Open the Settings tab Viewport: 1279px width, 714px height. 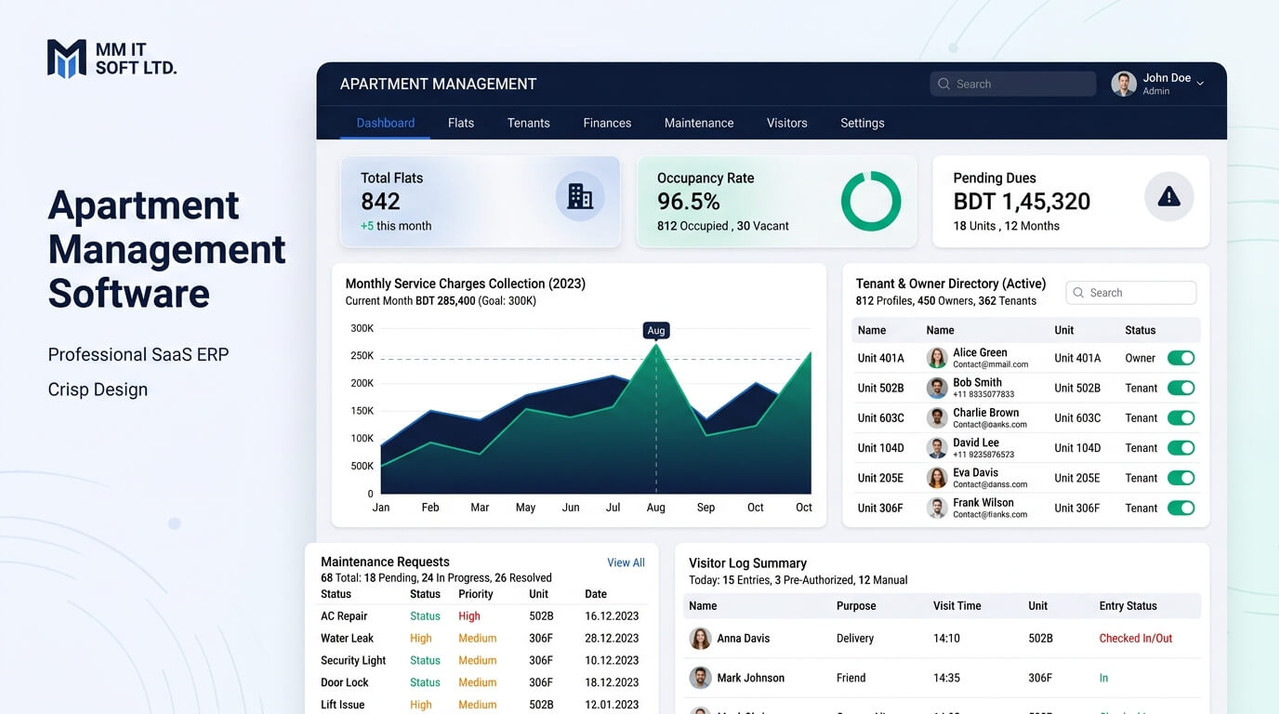[x=862, y=123]
